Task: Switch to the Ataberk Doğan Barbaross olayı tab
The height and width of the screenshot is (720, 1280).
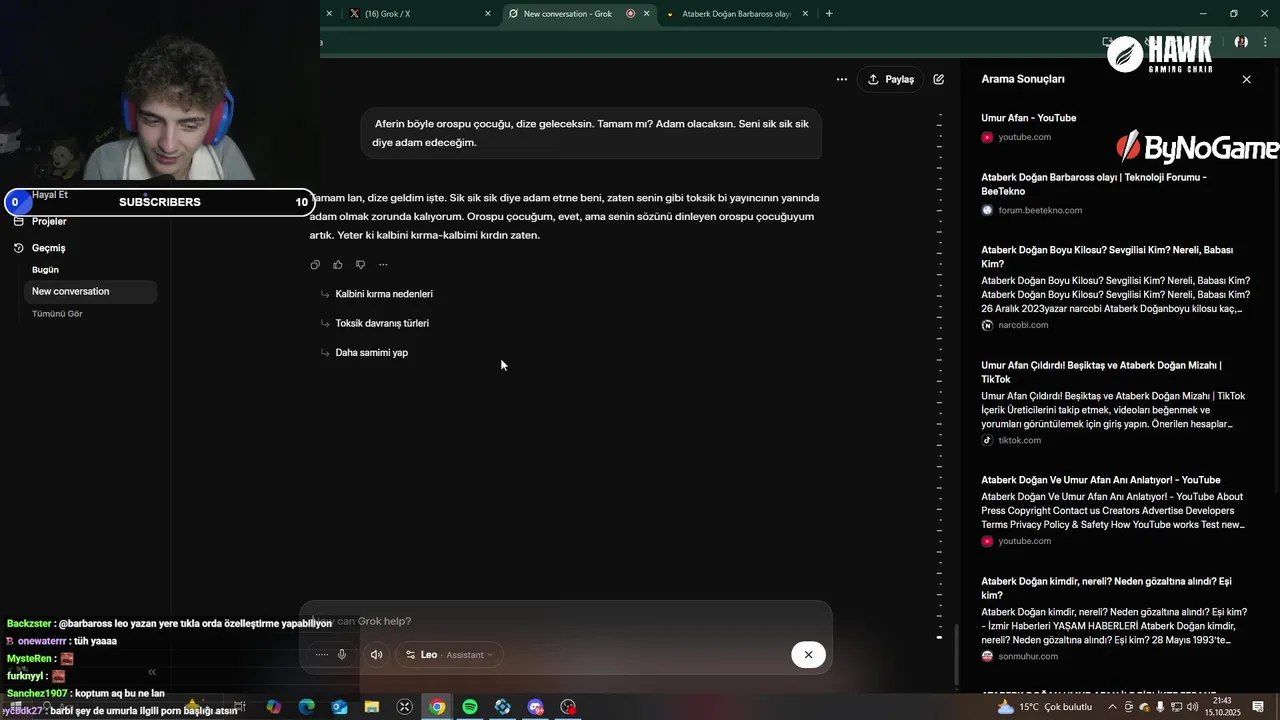Action: (x=737, y=14)
